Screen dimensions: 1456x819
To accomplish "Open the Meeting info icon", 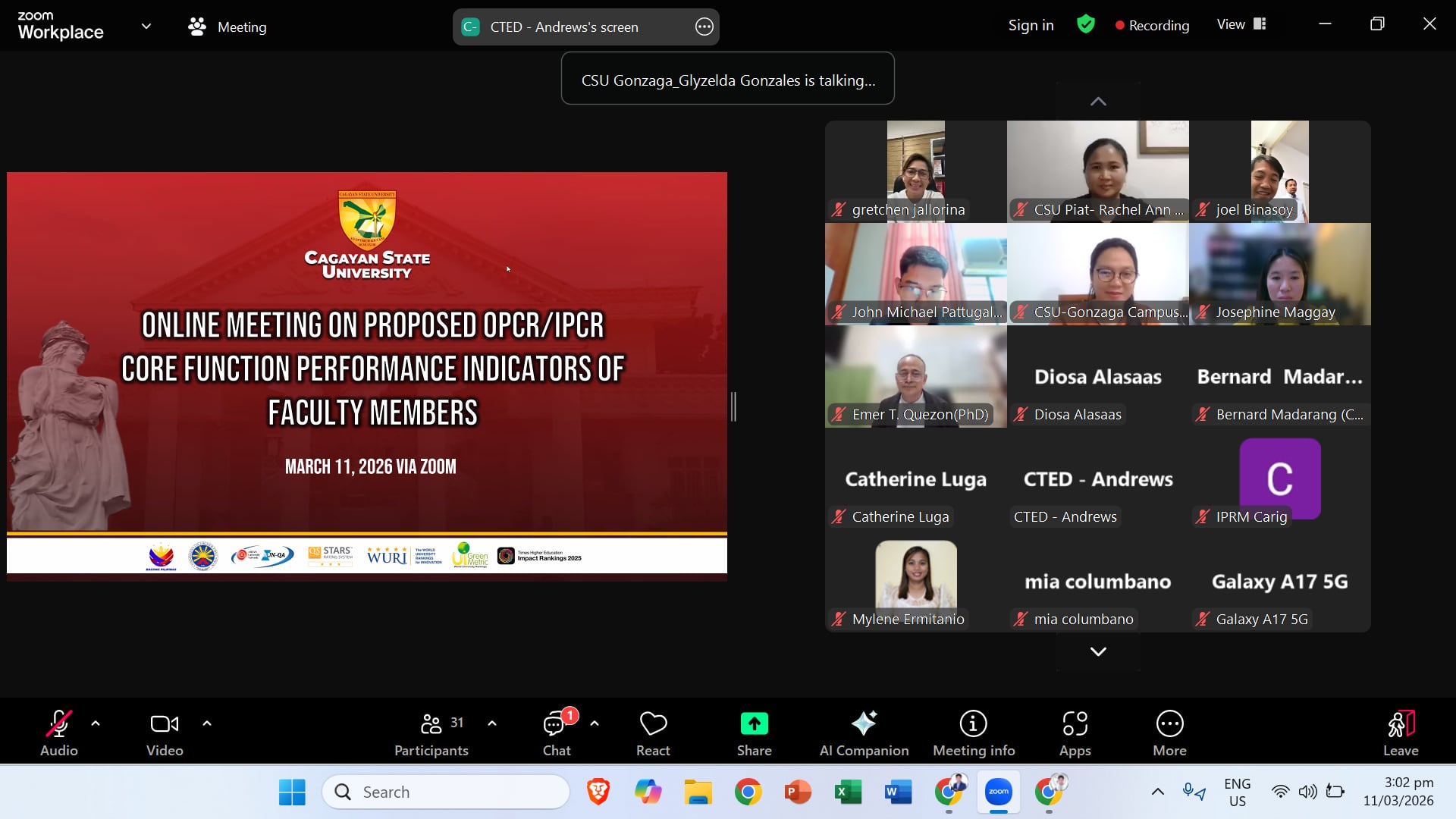I will click(973, 724).
